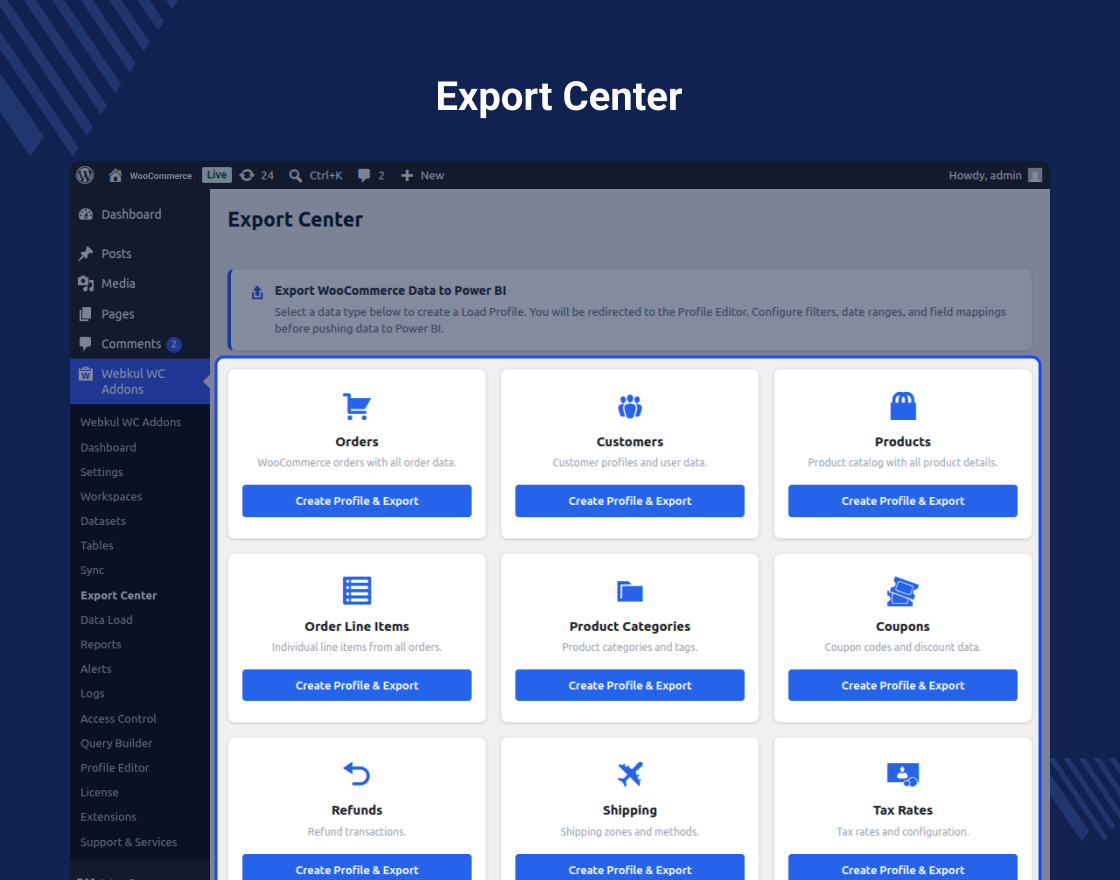This screenshot has width=1120, height=880.
Task: Click the Dashboard gauge icon in sidebar
Action: click(x=86, y=214)
